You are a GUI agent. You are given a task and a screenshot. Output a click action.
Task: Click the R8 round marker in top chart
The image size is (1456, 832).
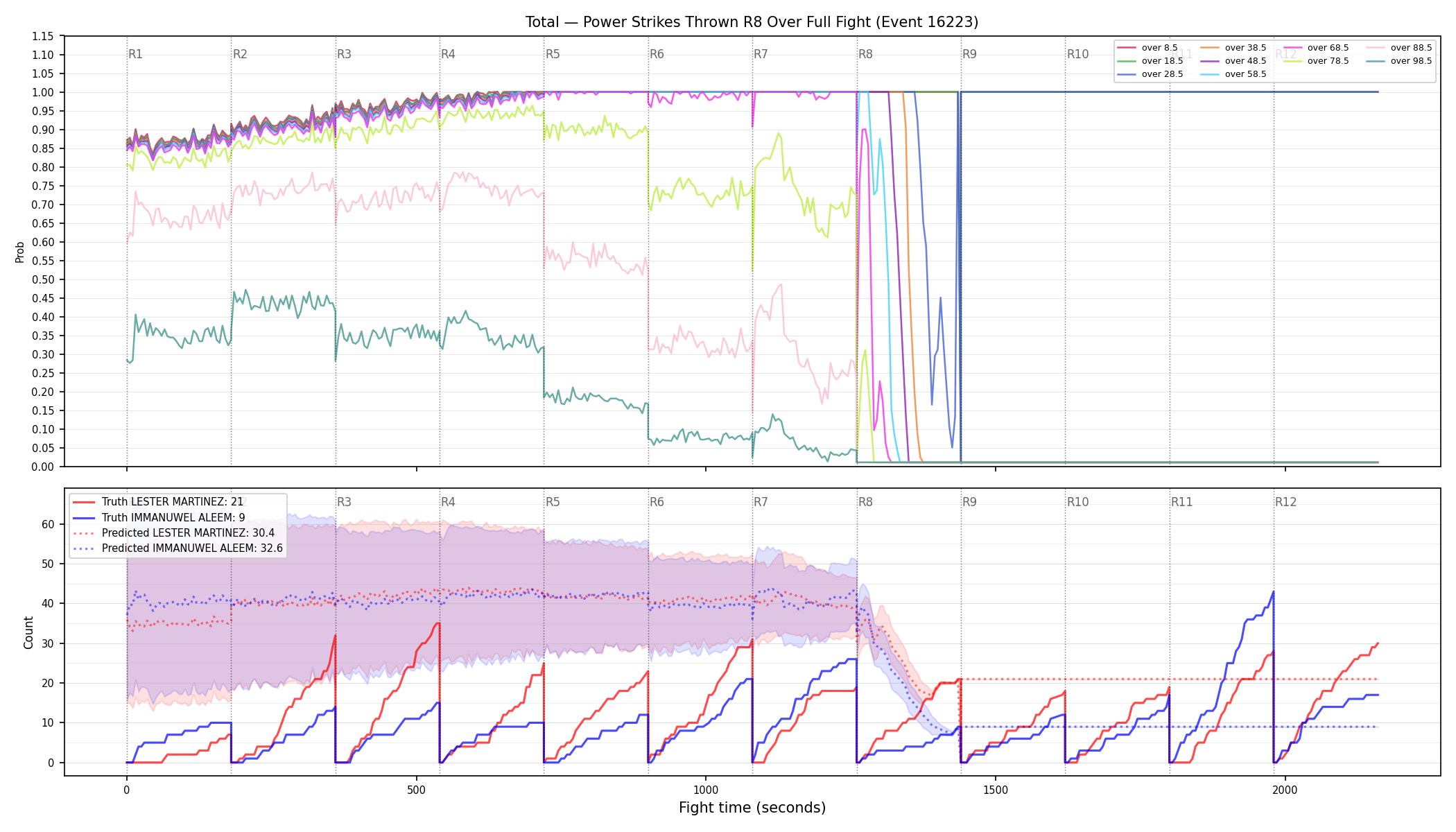tap(865, 54)
